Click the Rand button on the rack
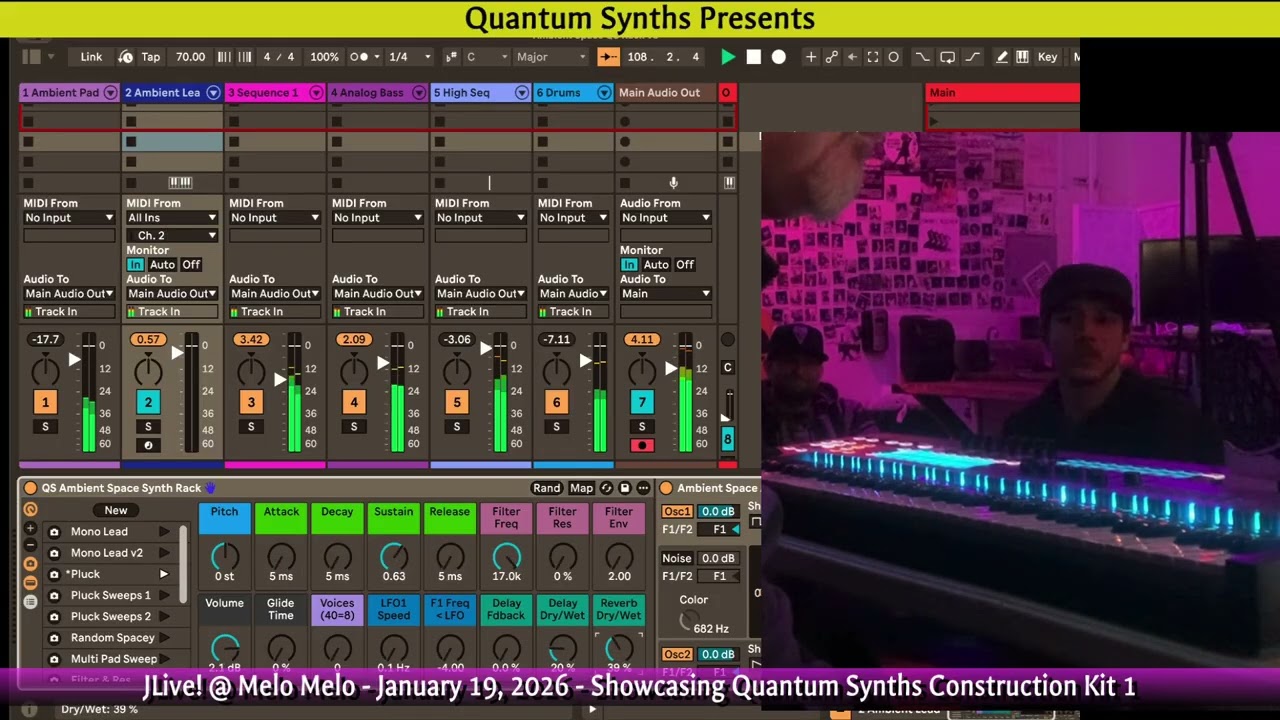 click(x=547, y=488)
